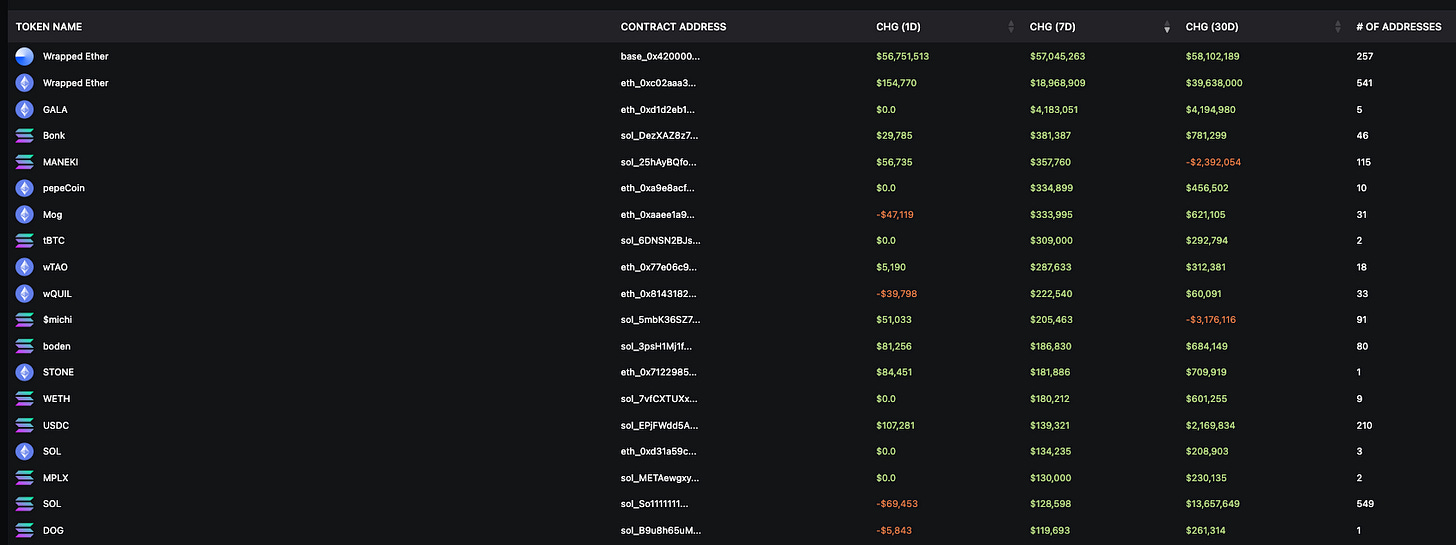
Task: Click the CHG (7D) header label
Action: (x=1052, y=26)
